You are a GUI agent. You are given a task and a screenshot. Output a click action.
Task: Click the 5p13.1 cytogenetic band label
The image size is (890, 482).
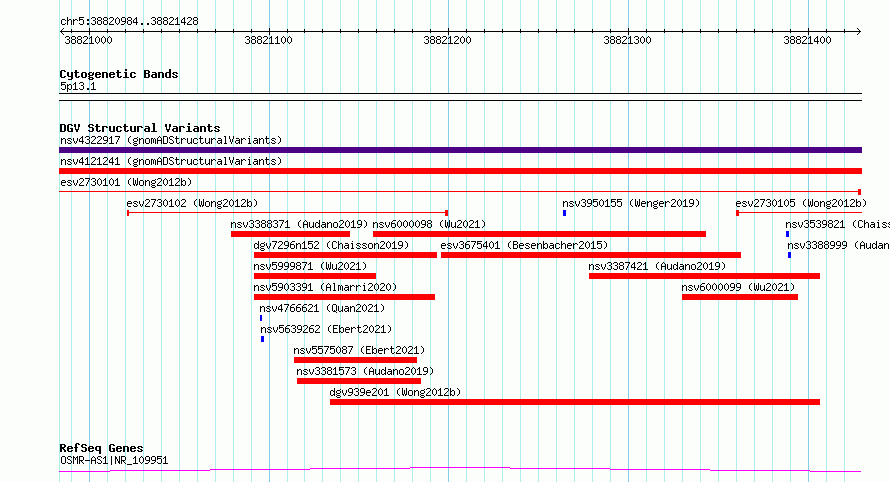coord(78,86)
